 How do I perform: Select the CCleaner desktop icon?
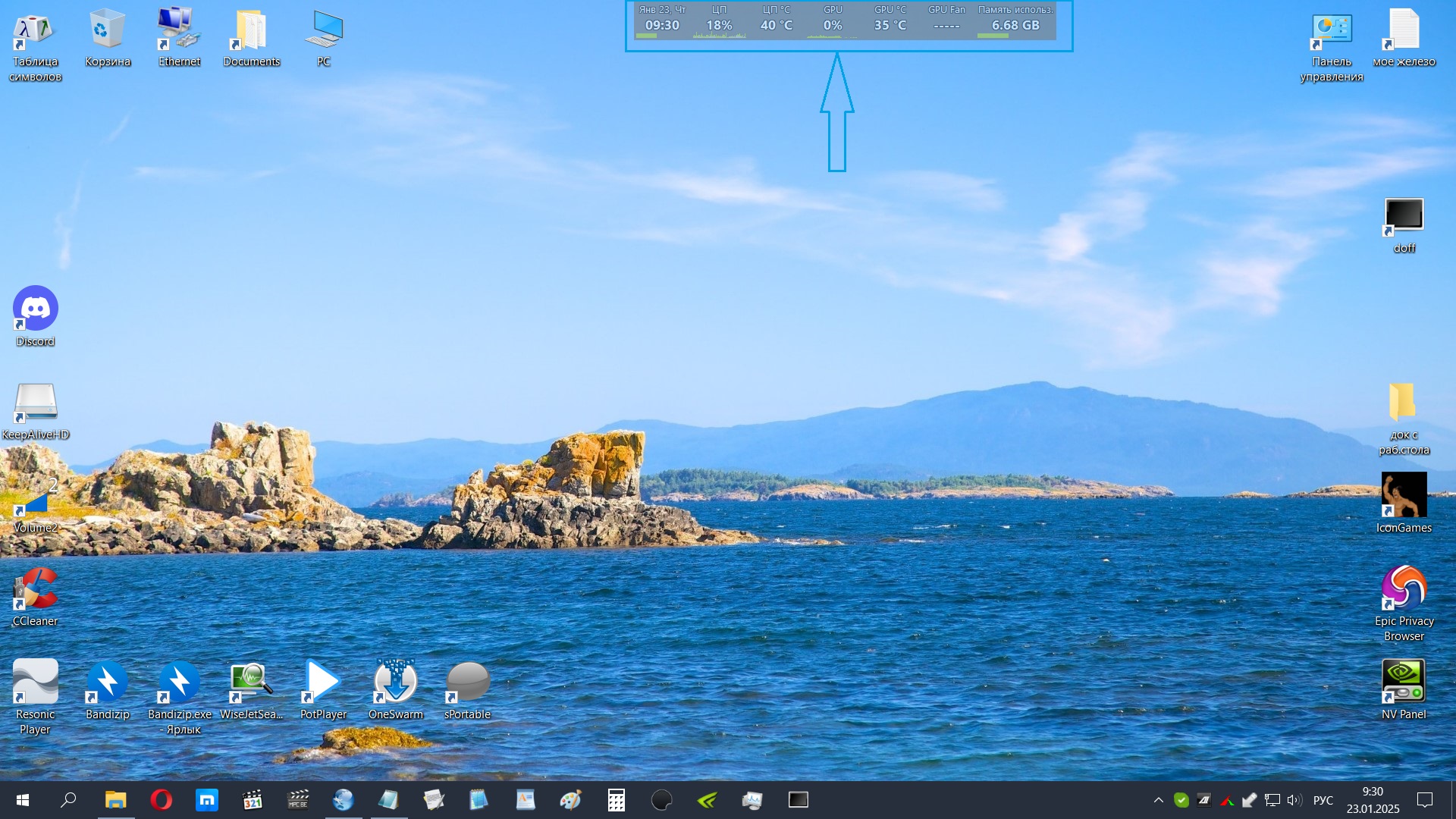coord(35,590)
